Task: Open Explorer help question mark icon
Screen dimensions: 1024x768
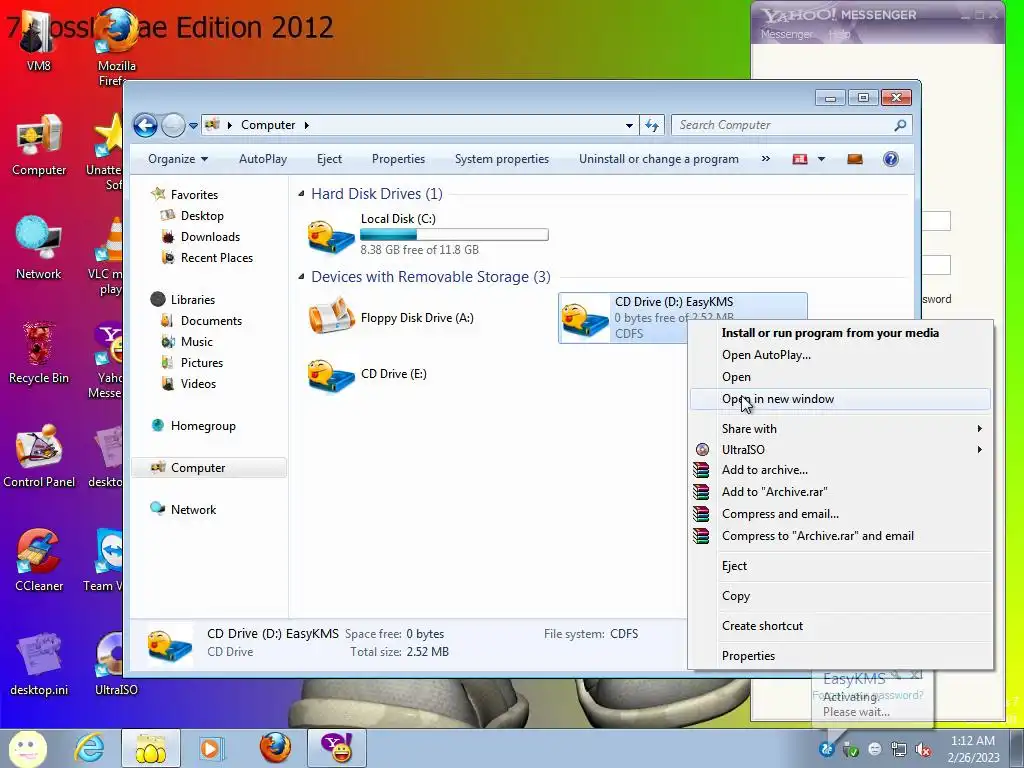Action: pyautogui.click(x=890, y=159)
